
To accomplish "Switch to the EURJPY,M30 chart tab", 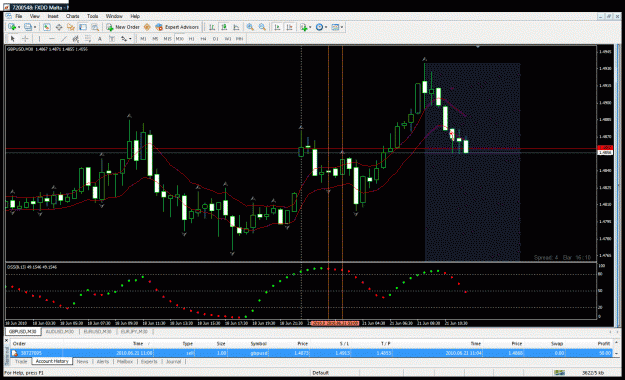I will pyautogui.click(x=134, y=332).
